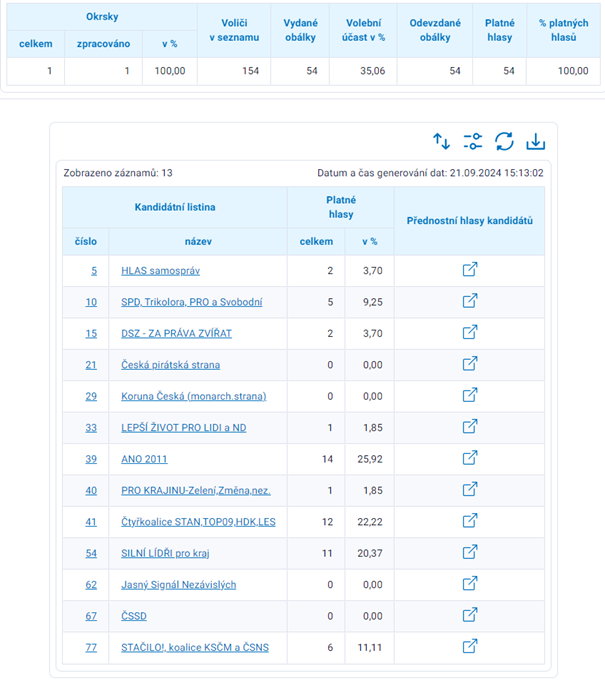Viewport: 605px width, 683px height.
Task: Open preferential votes for Česká pirátská strana
Action: tap(470, 364)
